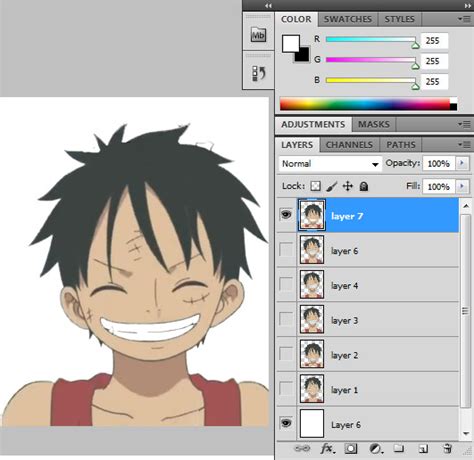Viewport: 474px width, 460px height.
Task: Toggle lock all padlock icon
Action: pyautogui.click(x=364, y=186)
